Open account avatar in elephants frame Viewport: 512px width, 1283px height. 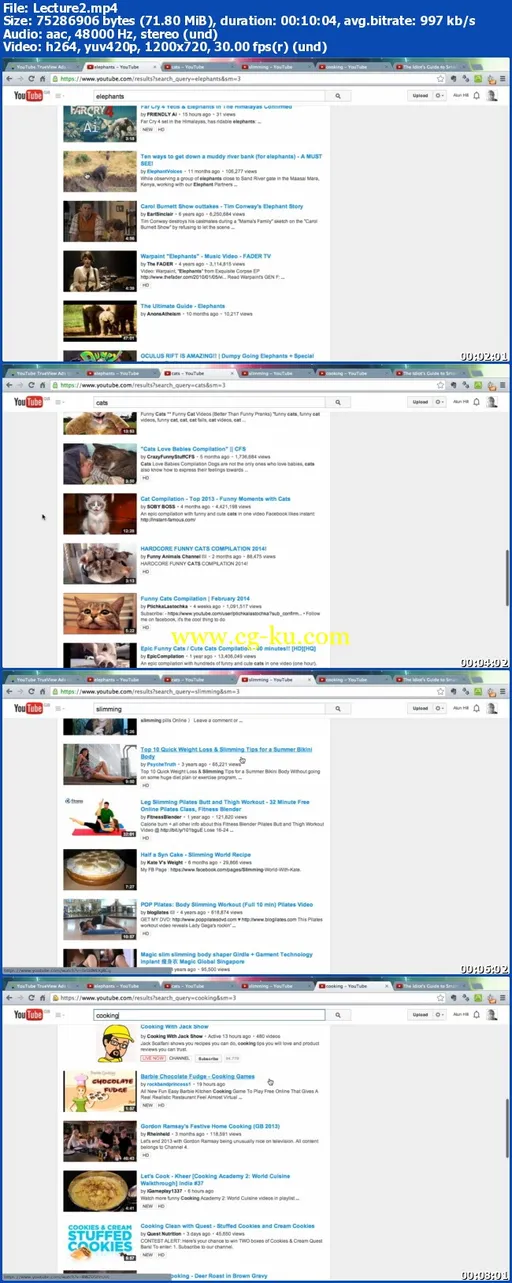pos(490,96)
